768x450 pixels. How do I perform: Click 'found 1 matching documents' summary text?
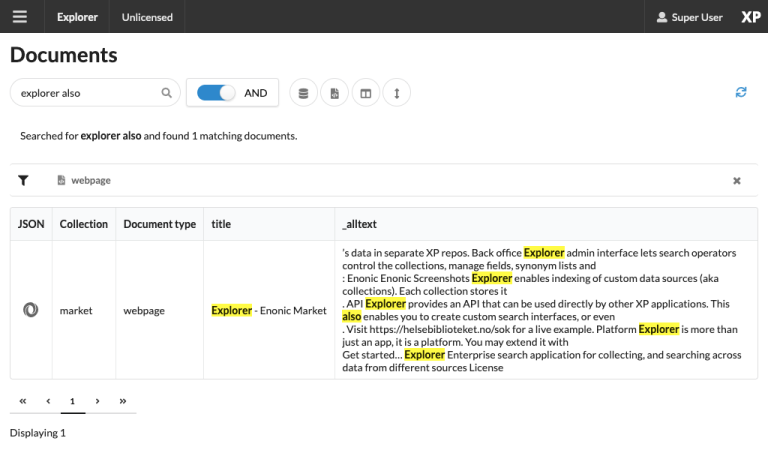(x=230, y=136)
